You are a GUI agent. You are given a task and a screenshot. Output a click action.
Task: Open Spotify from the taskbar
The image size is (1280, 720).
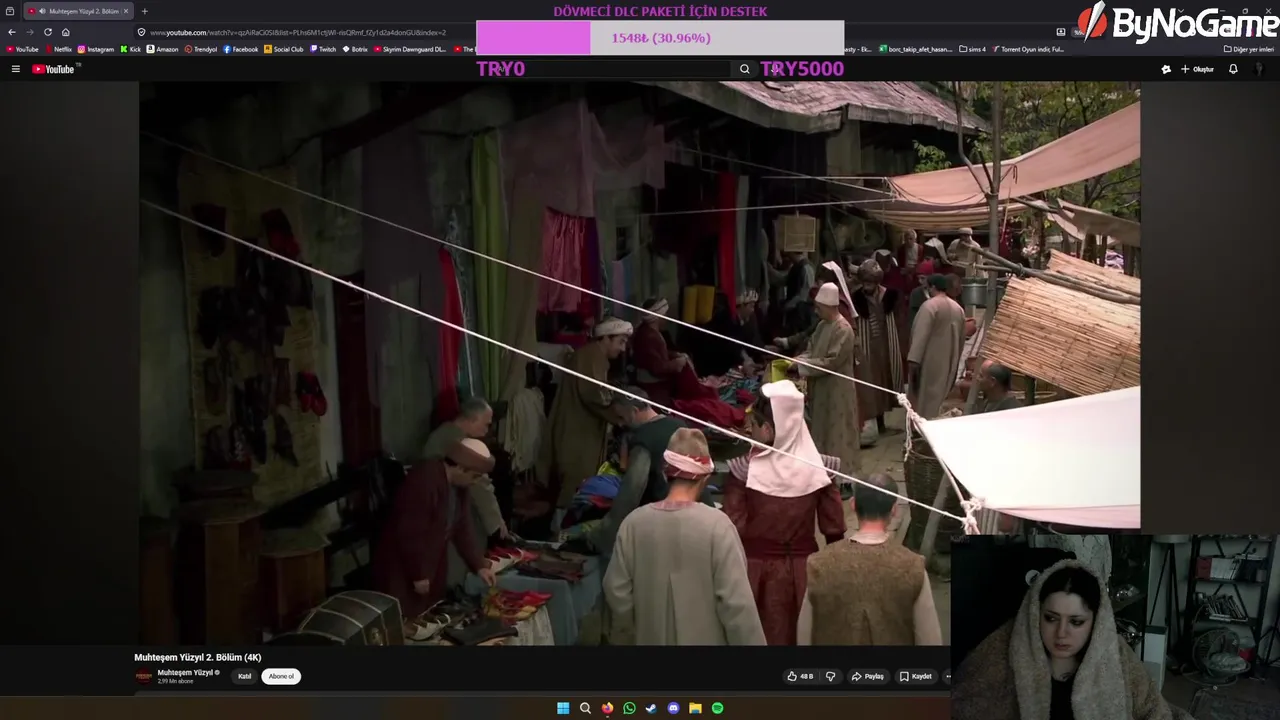coord(717,708)
